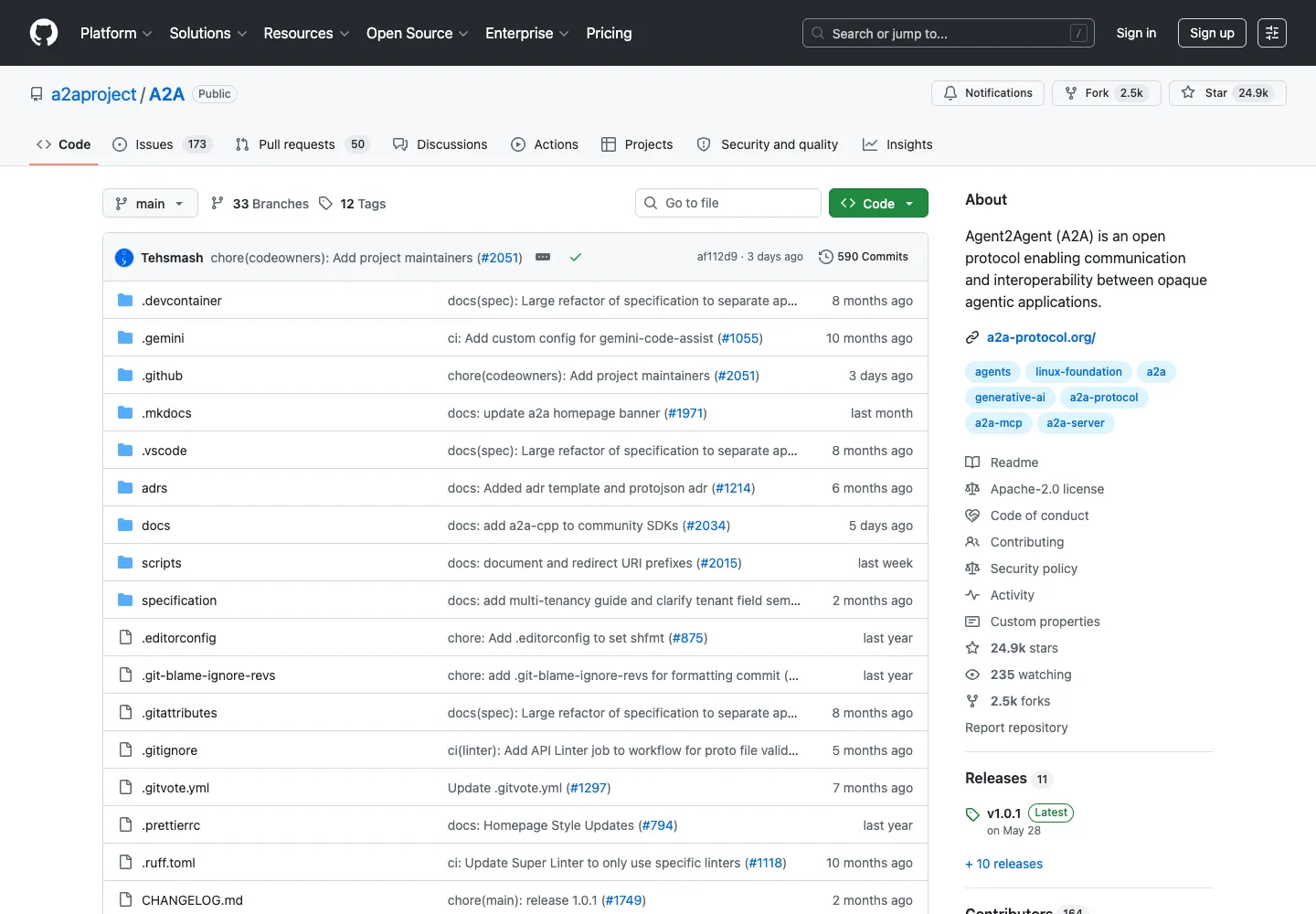Open the 590 Commits history link
Viewport: 1316px width, 914px height.
(x=864, y=257)
